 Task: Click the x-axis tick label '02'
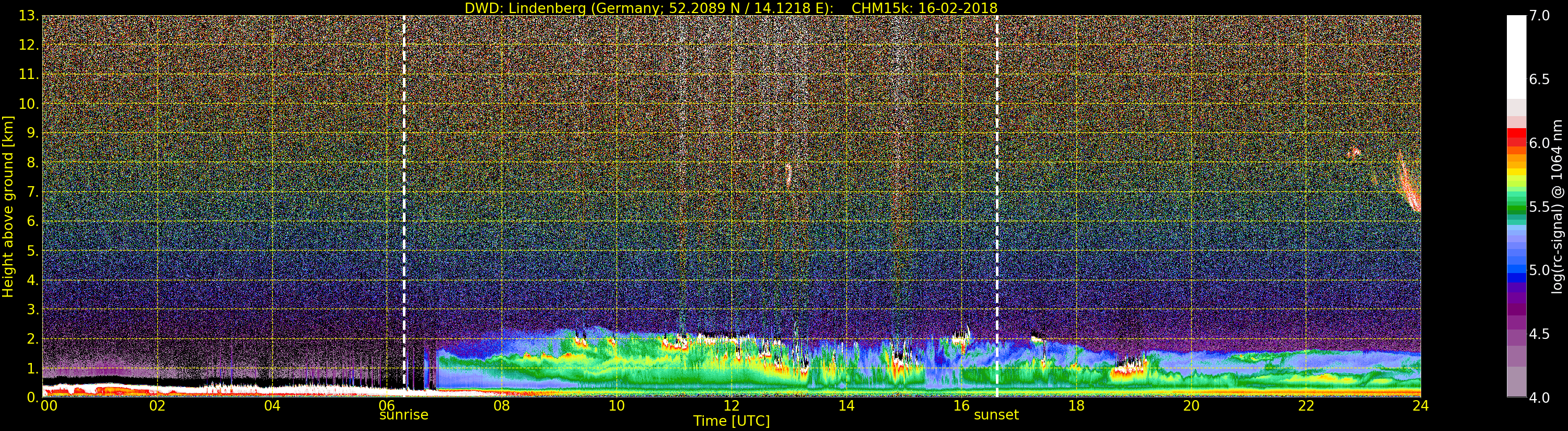[x=157, y=405]
